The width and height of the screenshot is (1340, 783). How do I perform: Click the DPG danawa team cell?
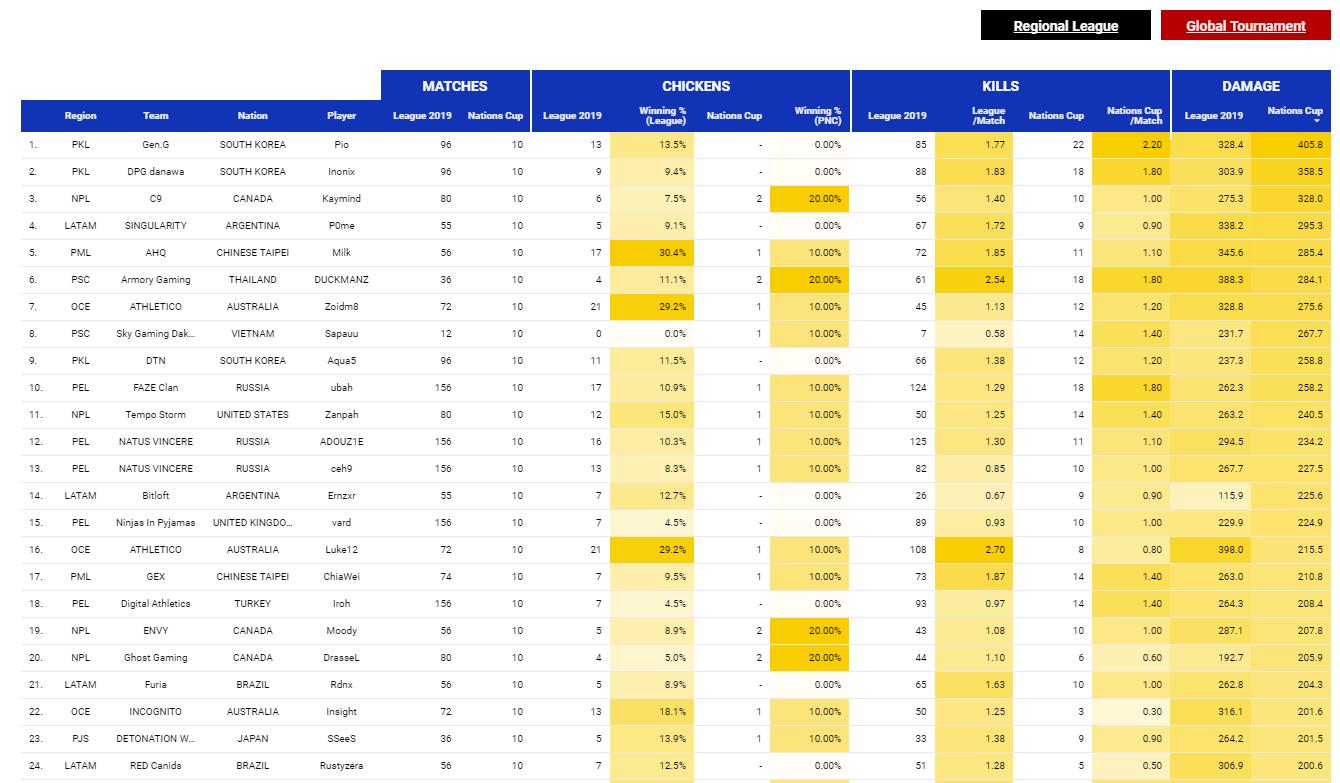tap(156, 172)
